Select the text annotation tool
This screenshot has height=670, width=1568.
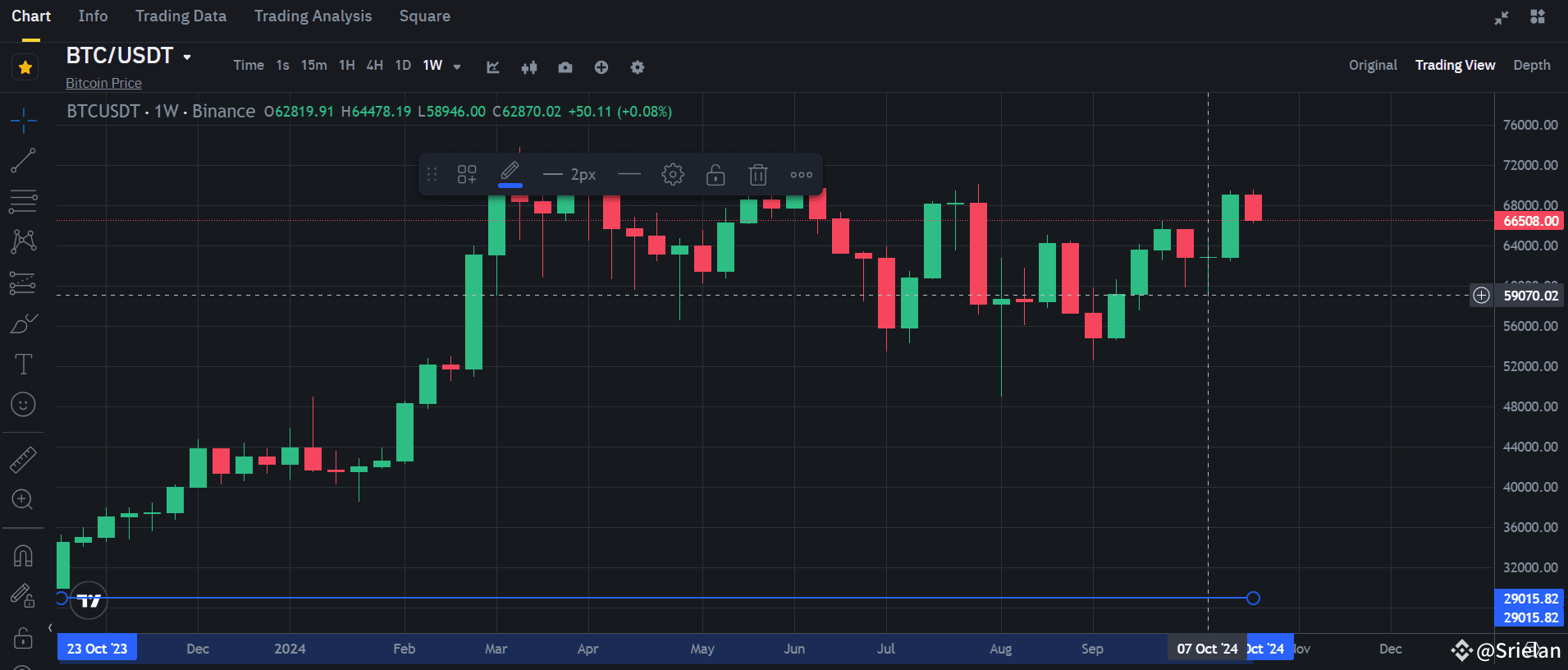(x=23, y=364)
